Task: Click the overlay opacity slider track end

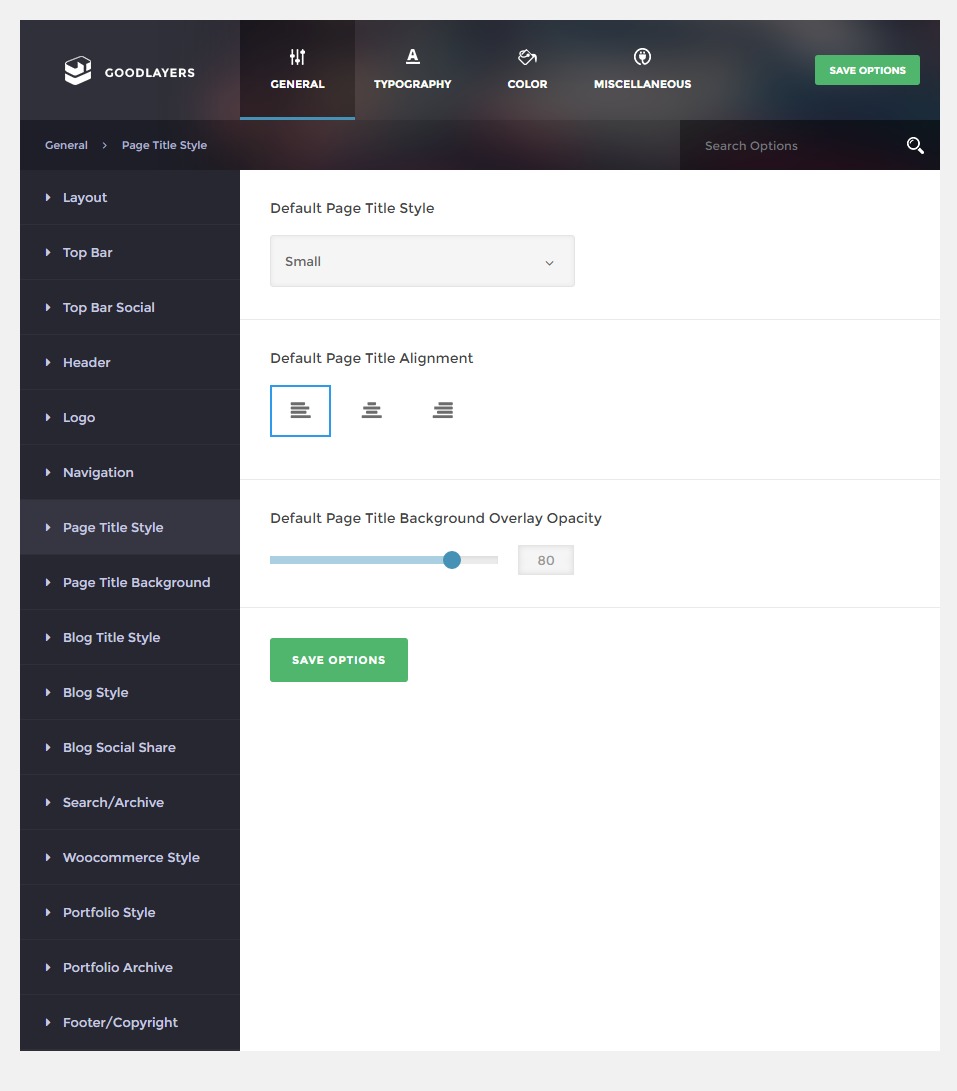Action: pyautogui.click(x=496, y=560)
